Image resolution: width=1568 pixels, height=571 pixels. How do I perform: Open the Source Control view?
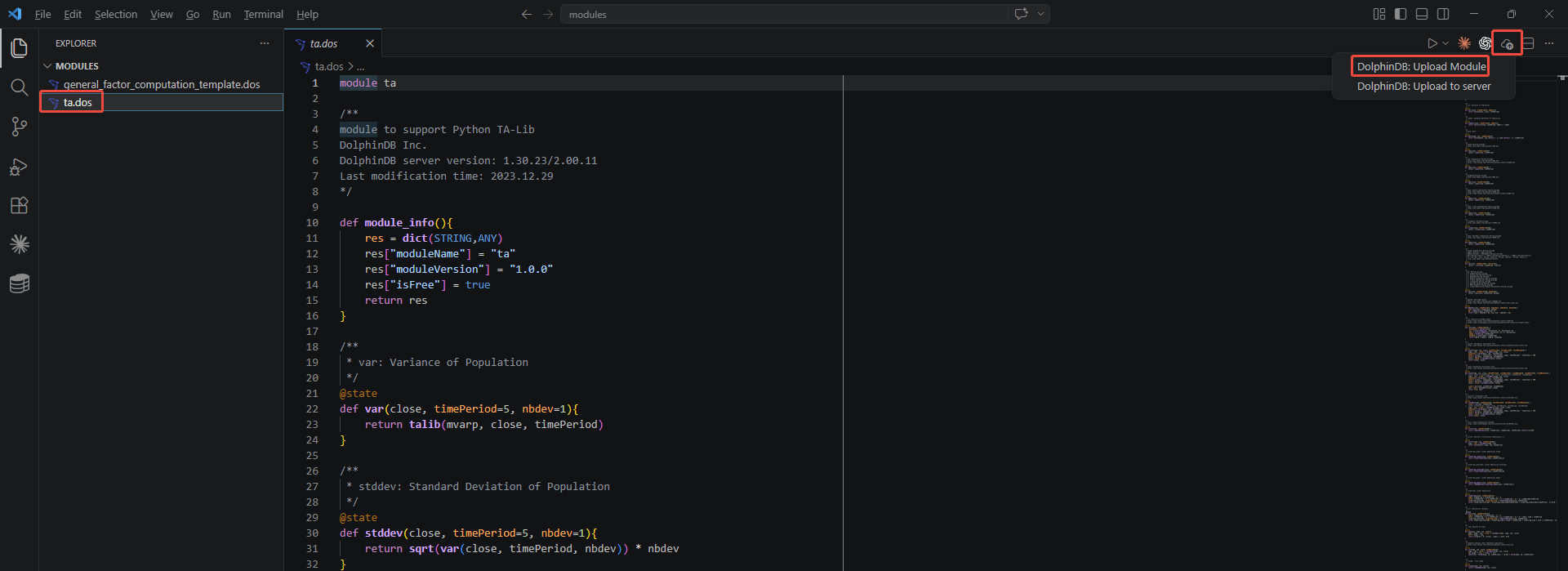click(19, 127)
